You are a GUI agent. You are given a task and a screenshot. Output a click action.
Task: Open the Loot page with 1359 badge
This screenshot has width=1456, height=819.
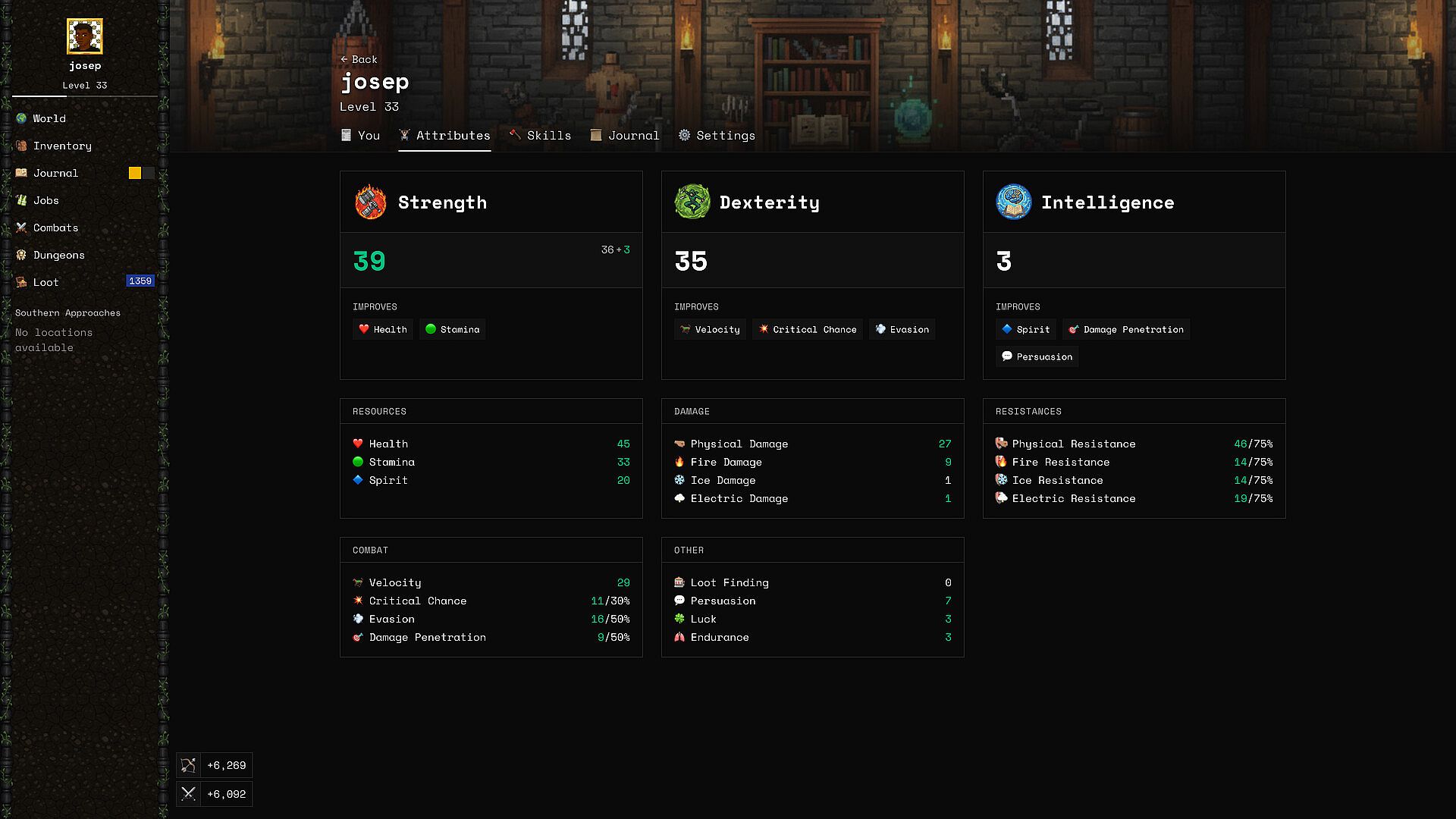tap(45, 282)
